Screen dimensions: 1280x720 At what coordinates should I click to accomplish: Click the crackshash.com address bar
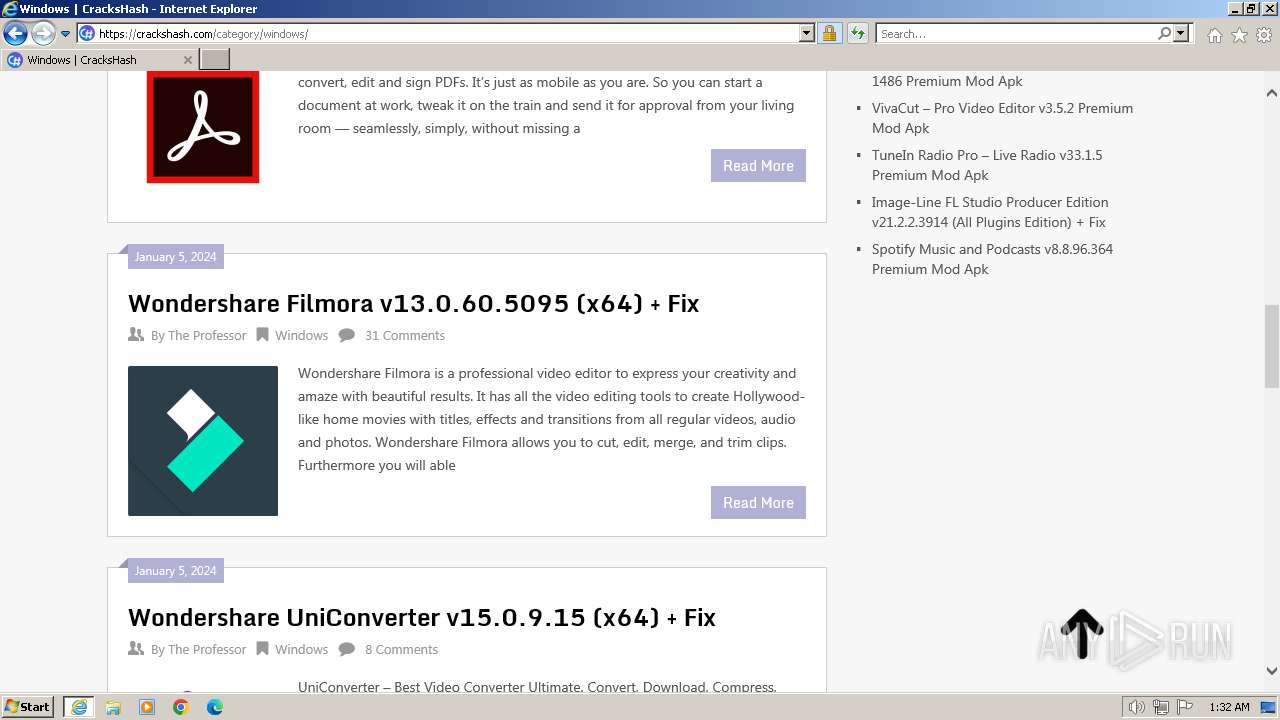[447, 33]
